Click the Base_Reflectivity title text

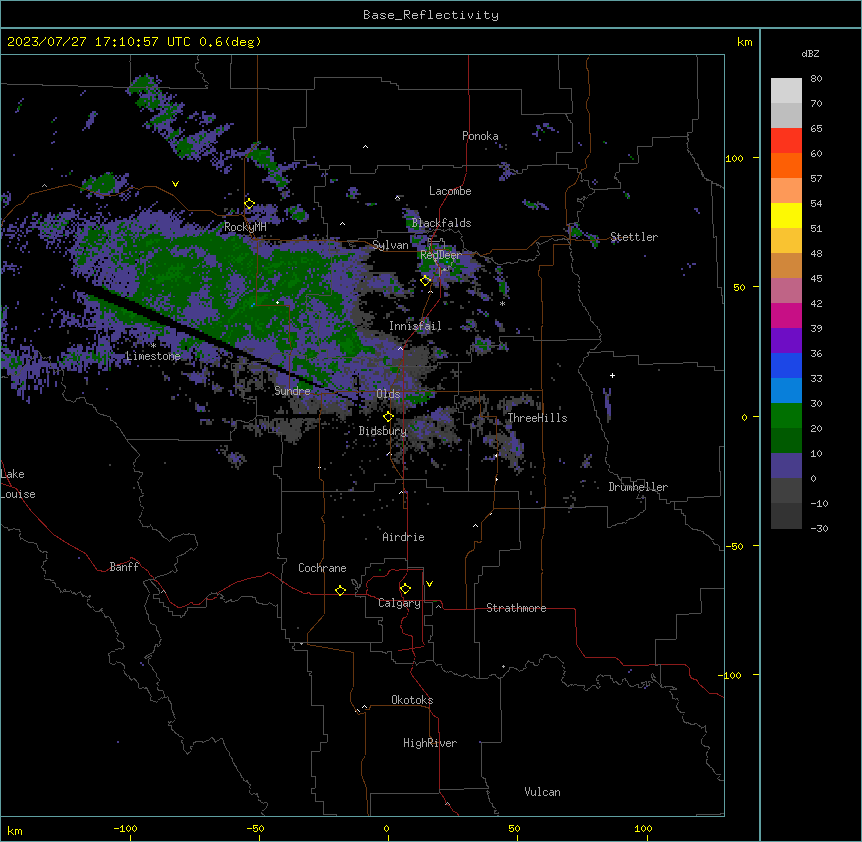431,15
